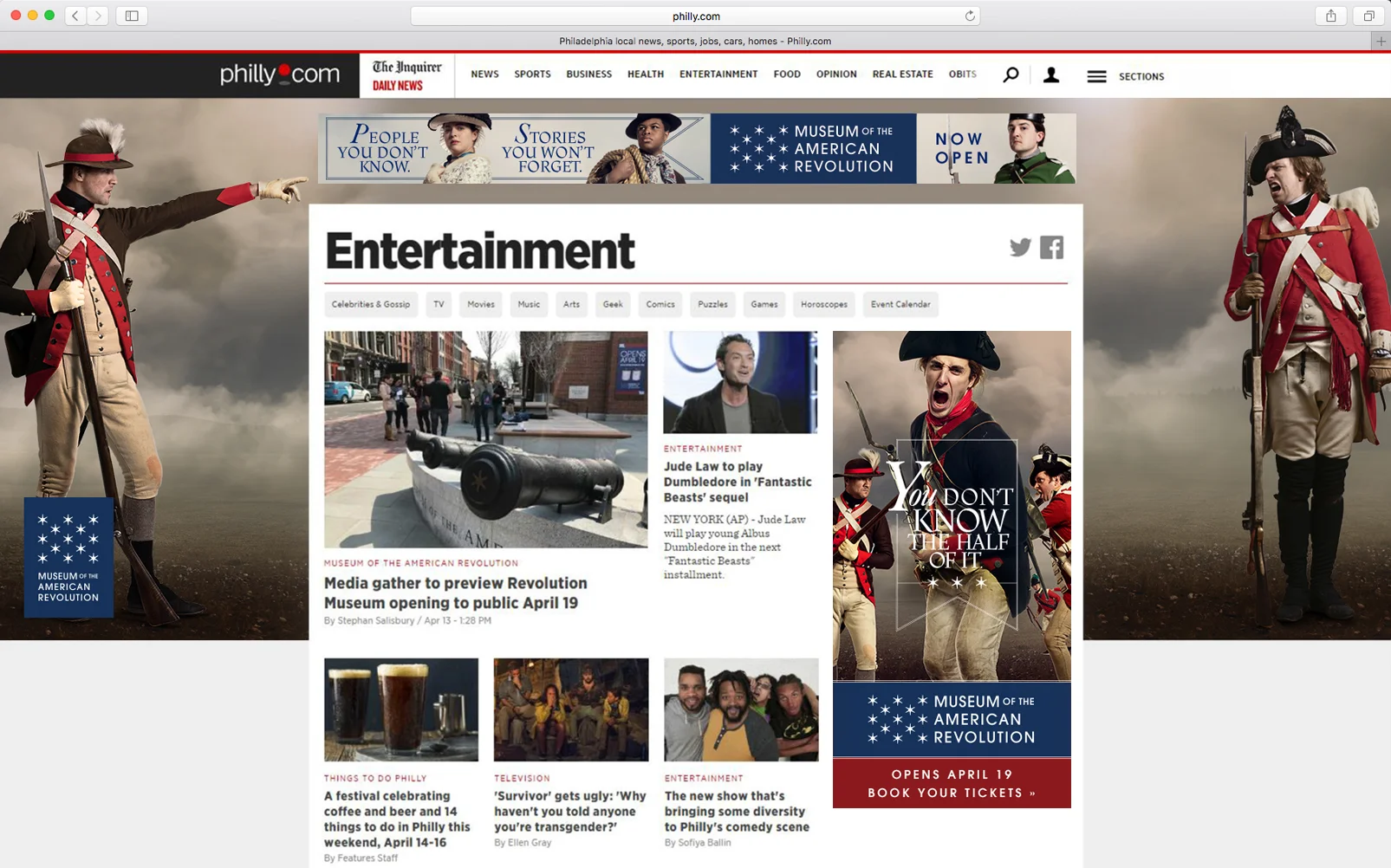
Task: Open the REAL ESTATE menu item
Action: tap(902, 74)
